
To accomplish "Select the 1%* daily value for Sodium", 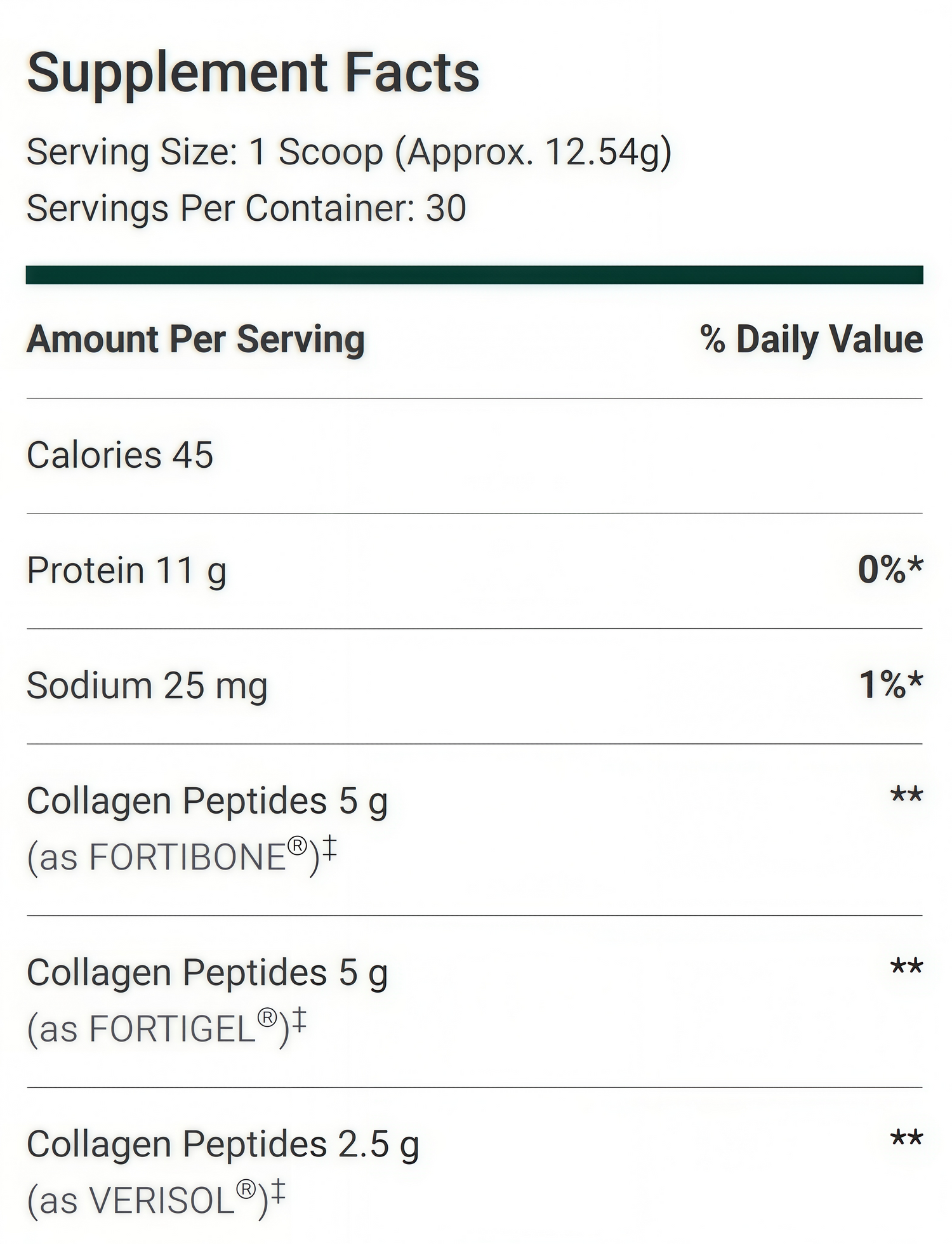I will pyautogui.click(x=890, y=685).
